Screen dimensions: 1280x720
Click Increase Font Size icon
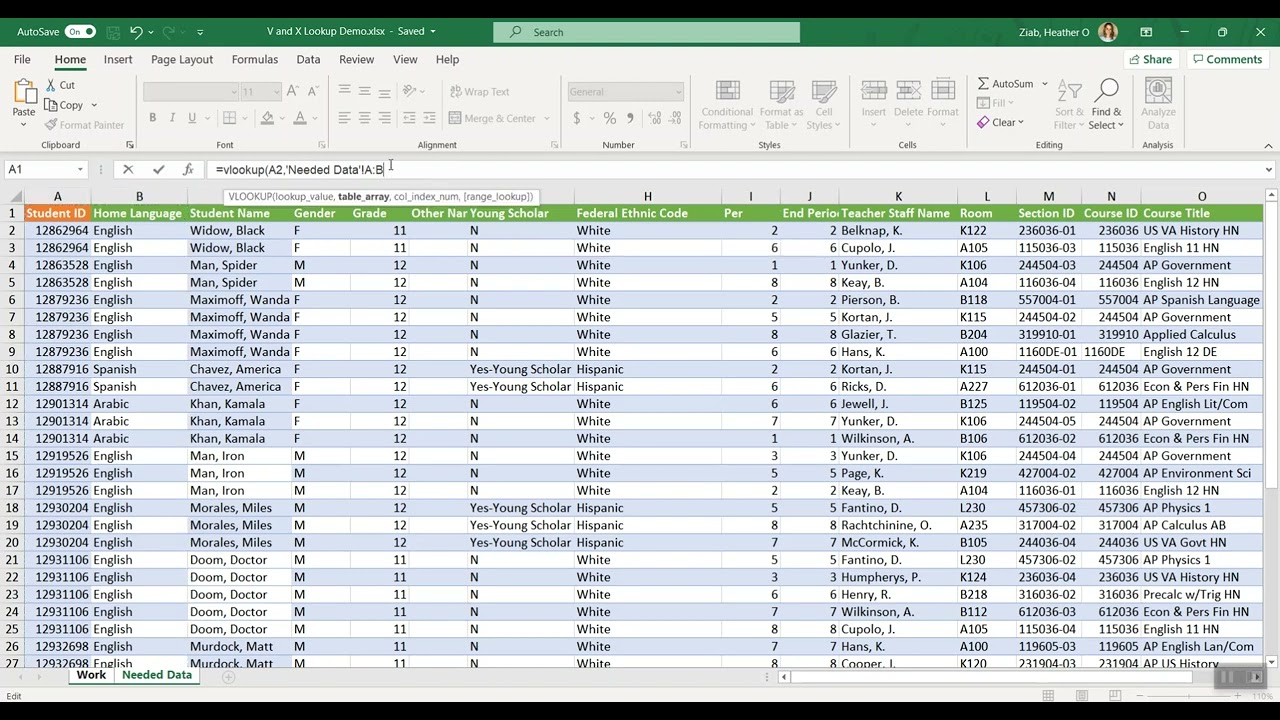point(293,92)
